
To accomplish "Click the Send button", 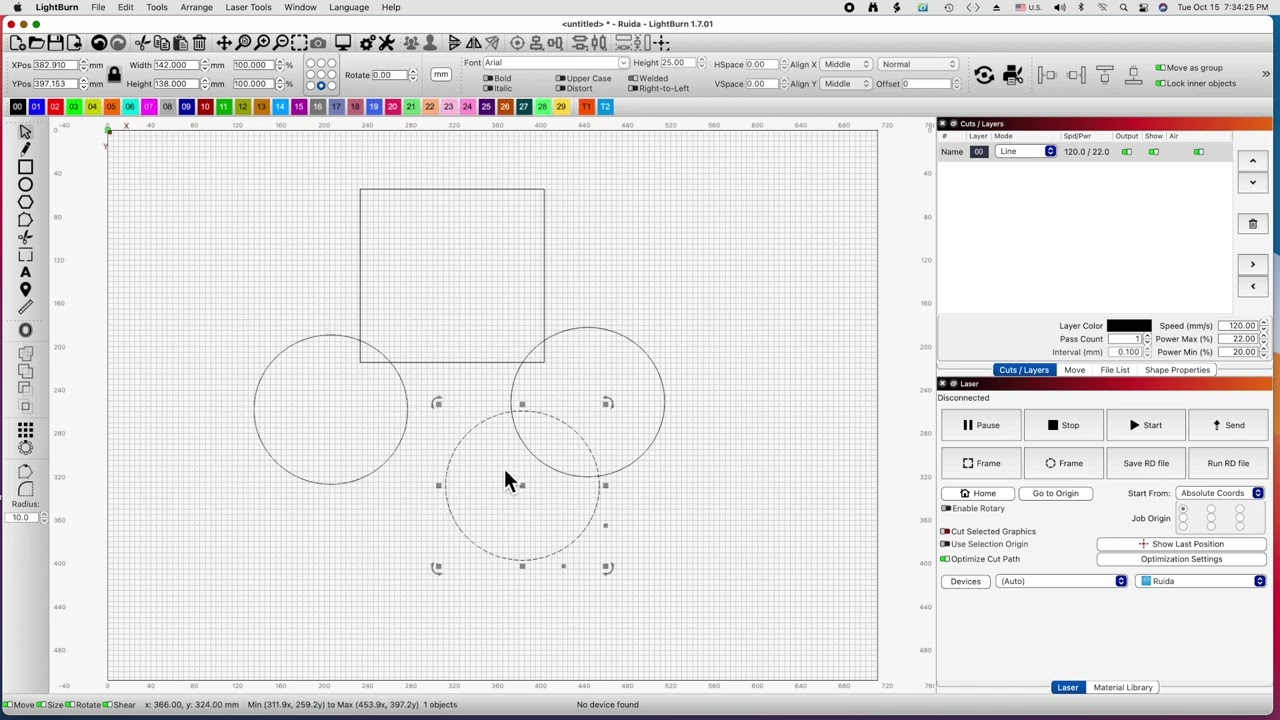I will tap(1228, 425).
